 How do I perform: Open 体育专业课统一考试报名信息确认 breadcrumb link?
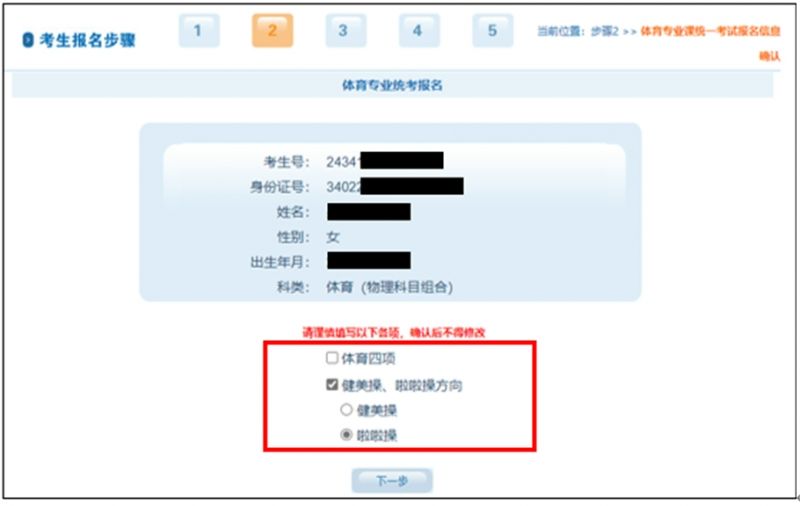(710, 43)
